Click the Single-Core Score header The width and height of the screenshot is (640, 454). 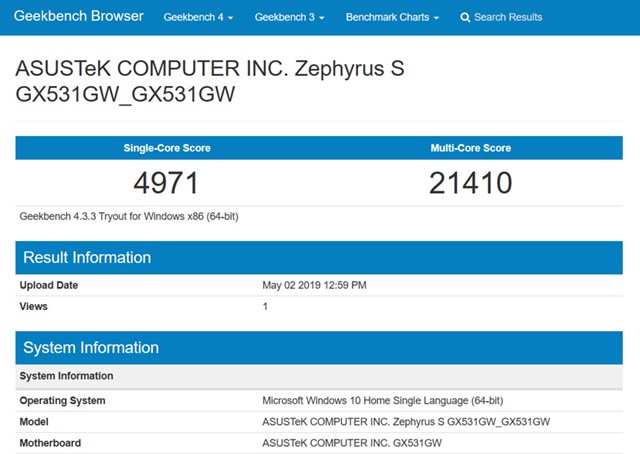167,148
